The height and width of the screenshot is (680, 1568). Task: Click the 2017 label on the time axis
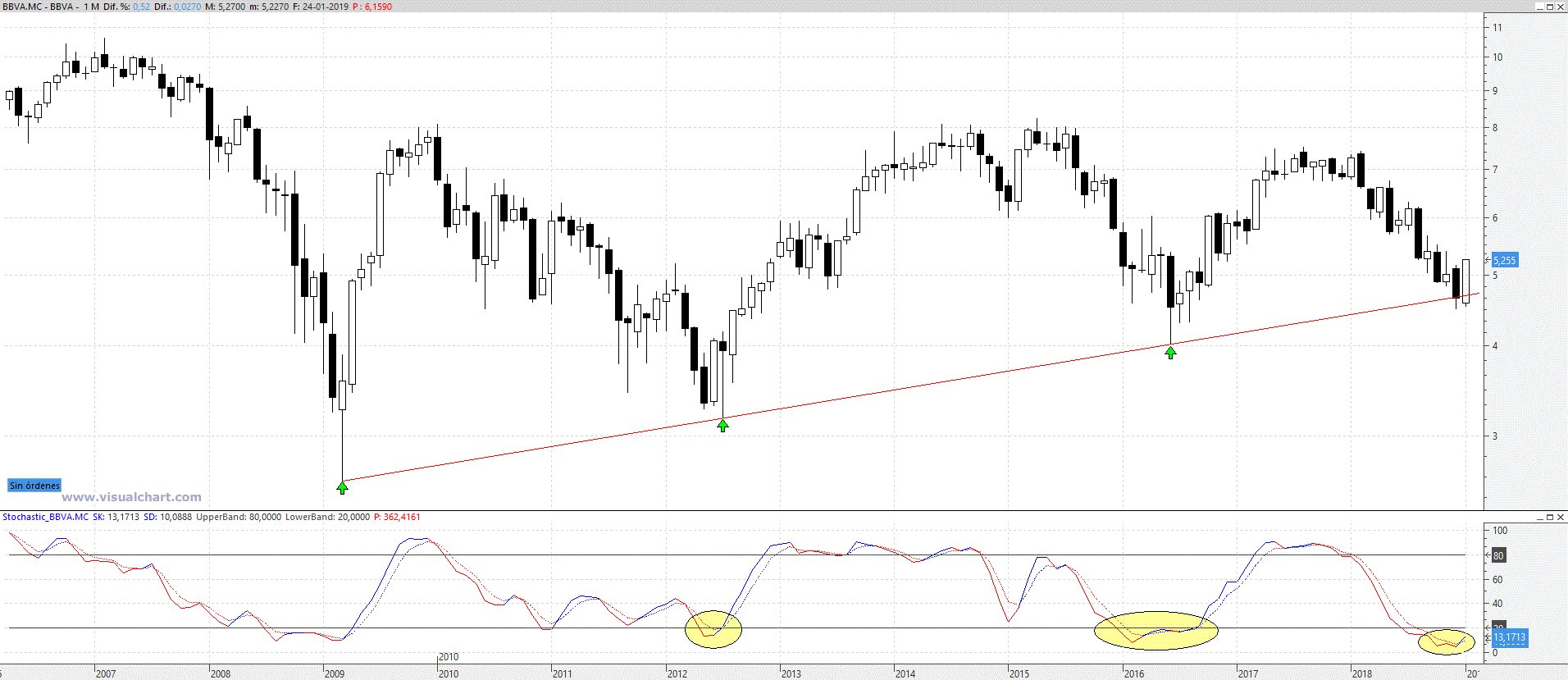click(x=1247, y=674)
